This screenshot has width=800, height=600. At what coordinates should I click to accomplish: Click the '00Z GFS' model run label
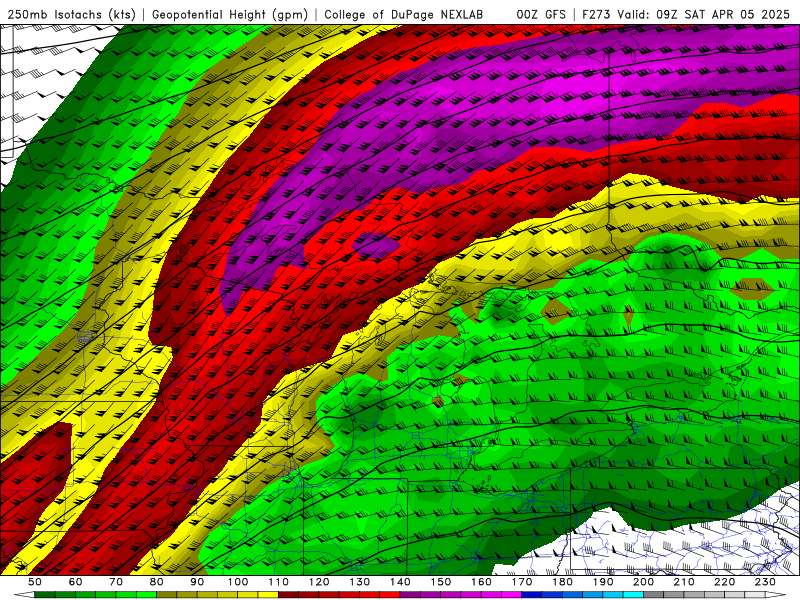(541, 15)
